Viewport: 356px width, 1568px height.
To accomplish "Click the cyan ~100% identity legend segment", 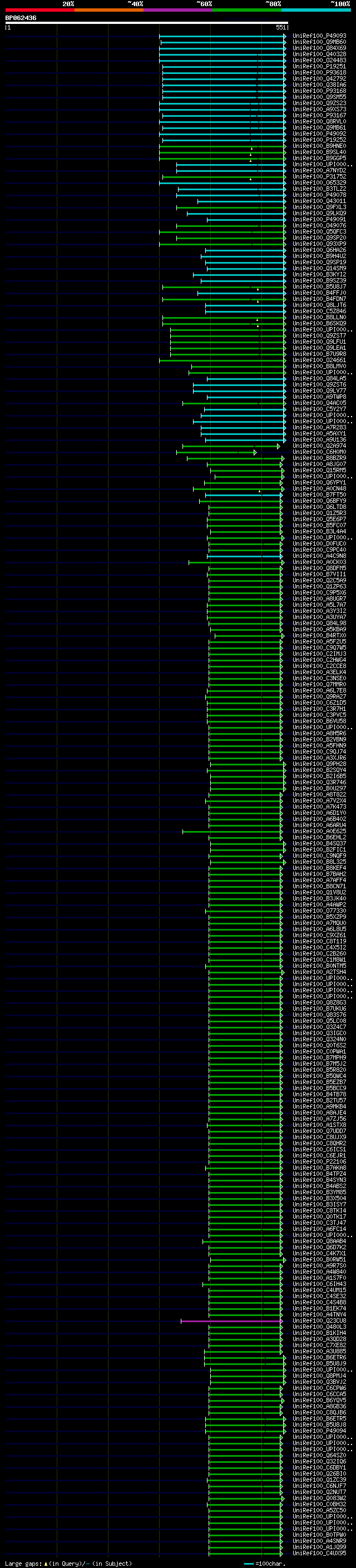I will [x=317, y=10].
